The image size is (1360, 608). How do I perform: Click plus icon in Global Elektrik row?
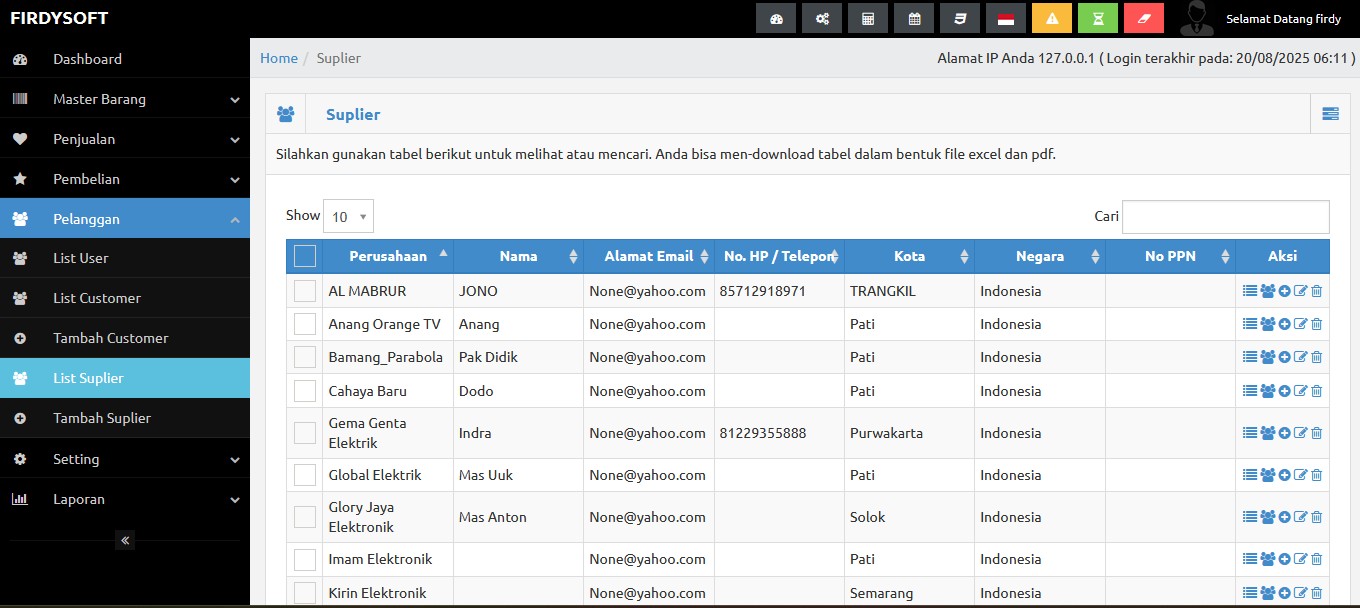point(1284,475)
